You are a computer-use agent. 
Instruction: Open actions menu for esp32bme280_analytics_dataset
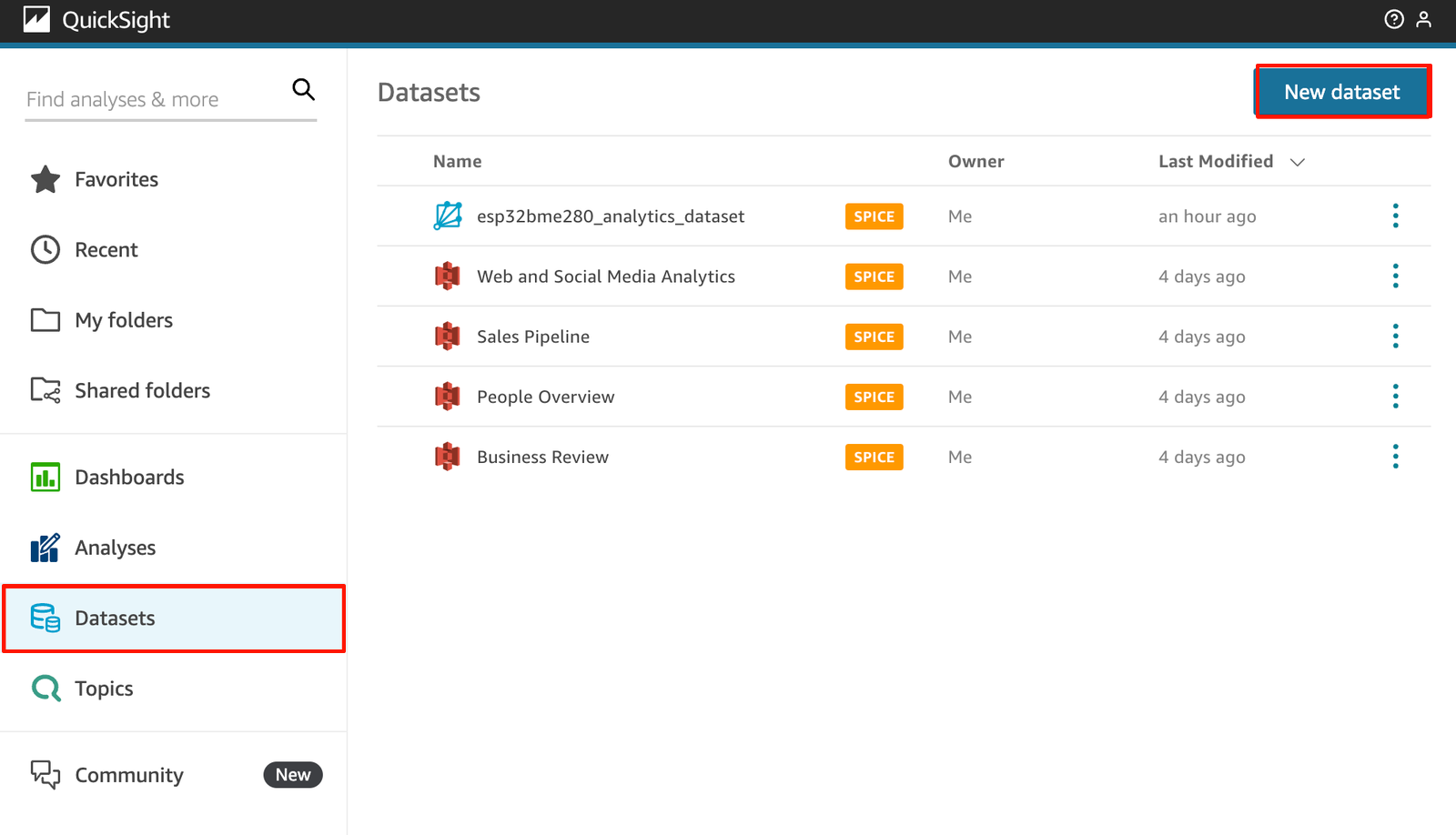[1395, 216]
